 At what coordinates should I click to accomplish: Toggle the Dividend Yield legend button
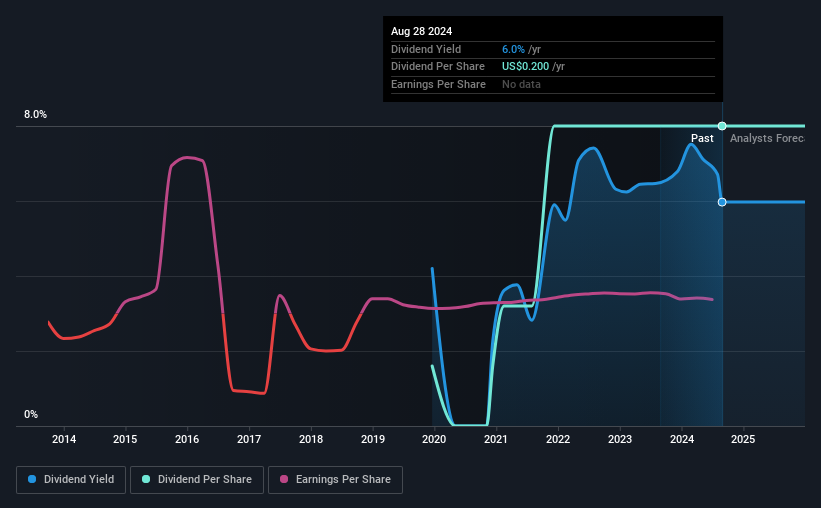[71, 480]
